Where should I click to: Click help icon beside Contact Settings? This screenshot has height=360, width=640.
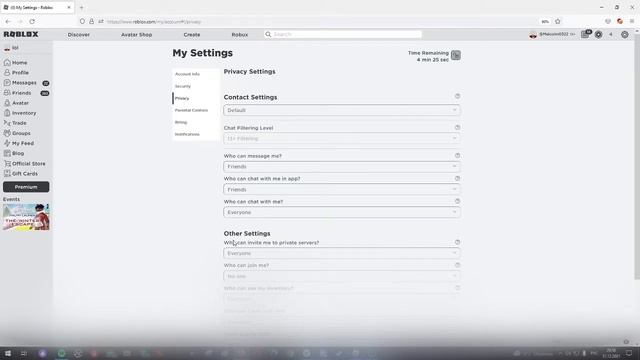pyautogui.click(x=457, y=96)
